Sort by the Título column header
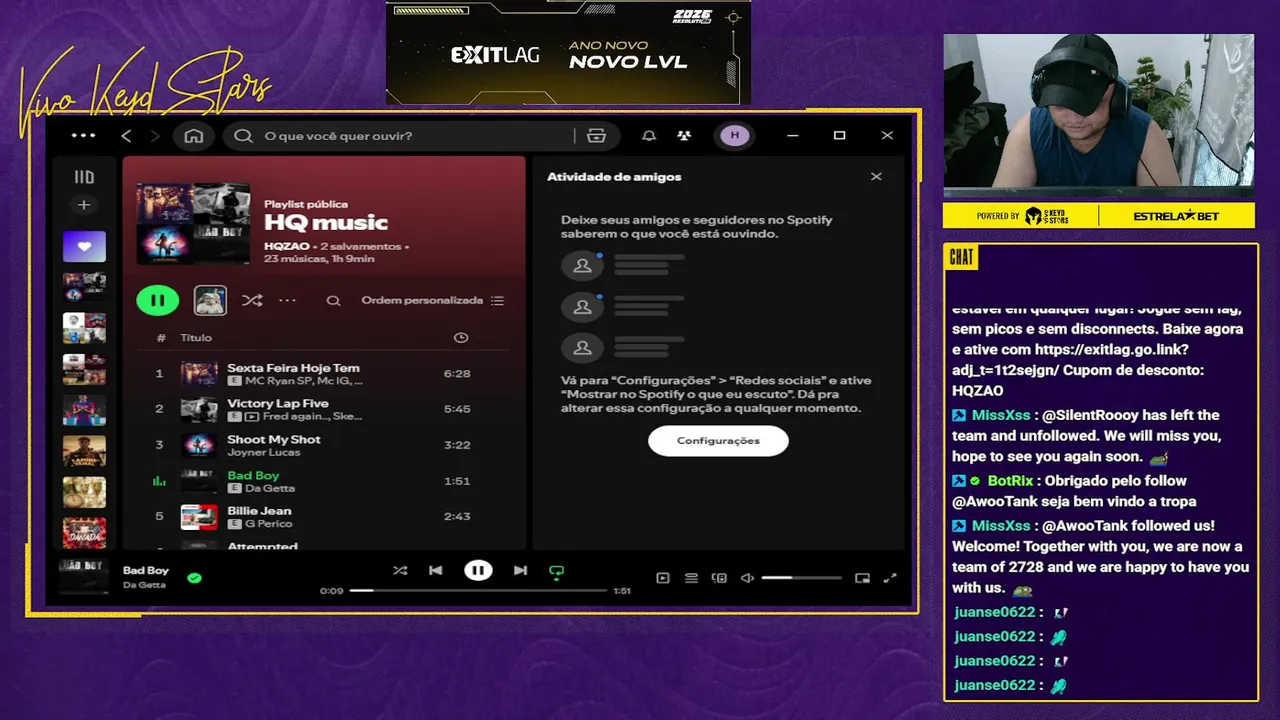The image size is (1280, 720). pyautogui.click(x=196, y=338)
